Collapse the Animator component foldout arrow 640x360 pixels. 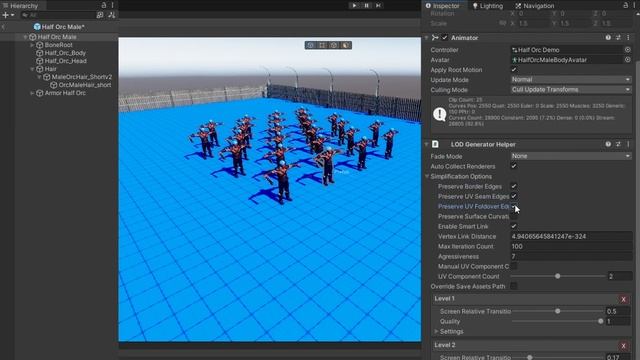coord(427,38)
